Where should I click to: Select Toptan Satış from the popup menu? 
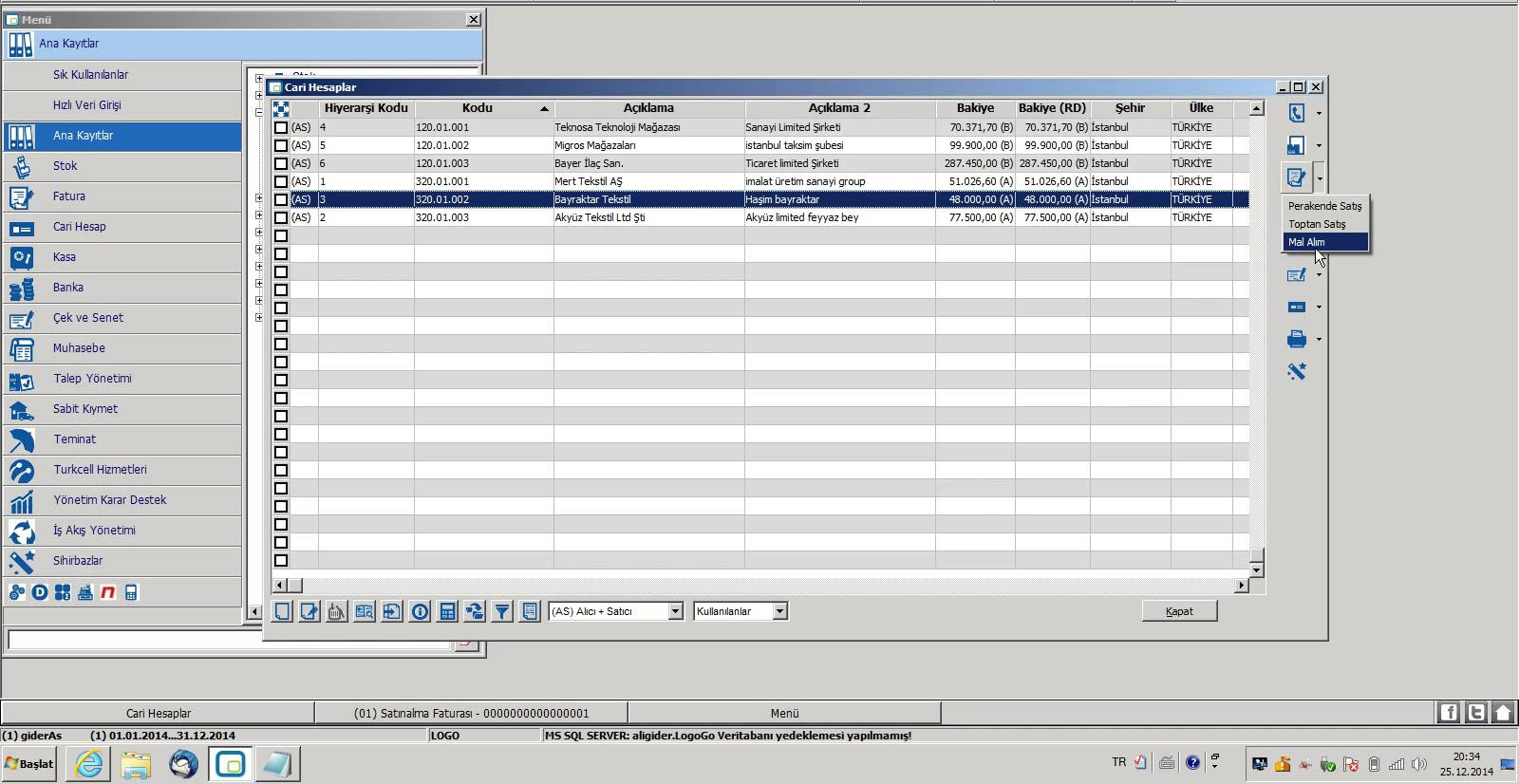click(x=1325, y=224)
